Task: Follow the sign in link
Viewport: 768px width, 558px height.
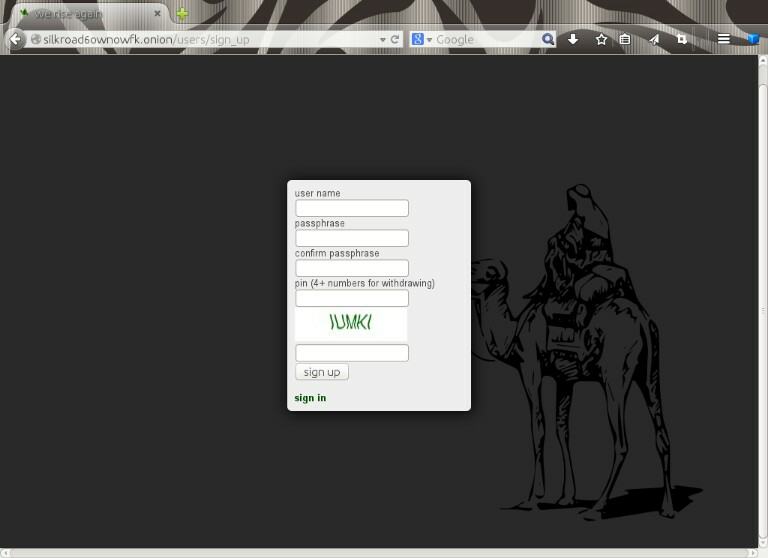Action: coord(310,398)
